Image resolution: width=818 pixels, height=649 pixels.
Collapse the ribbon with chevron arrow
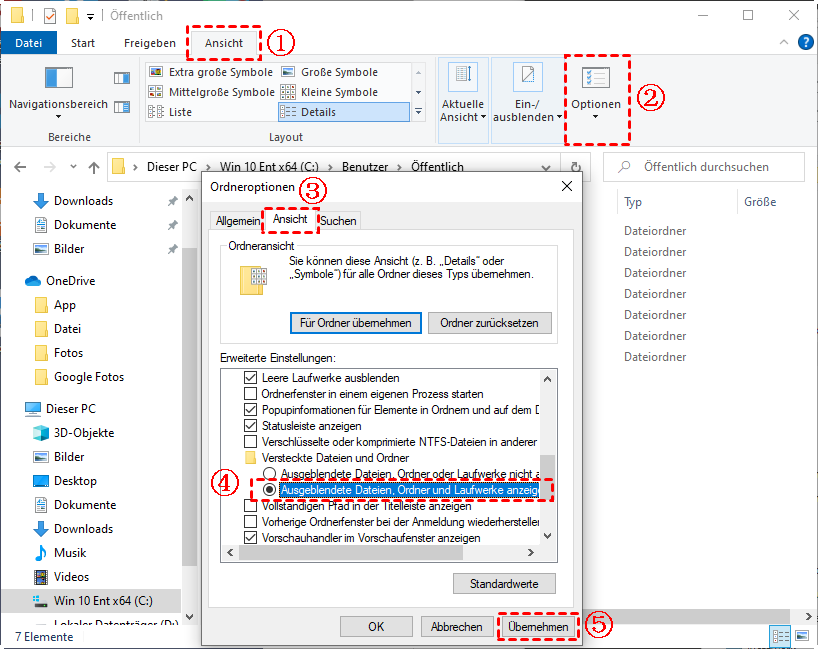point(784,43)
